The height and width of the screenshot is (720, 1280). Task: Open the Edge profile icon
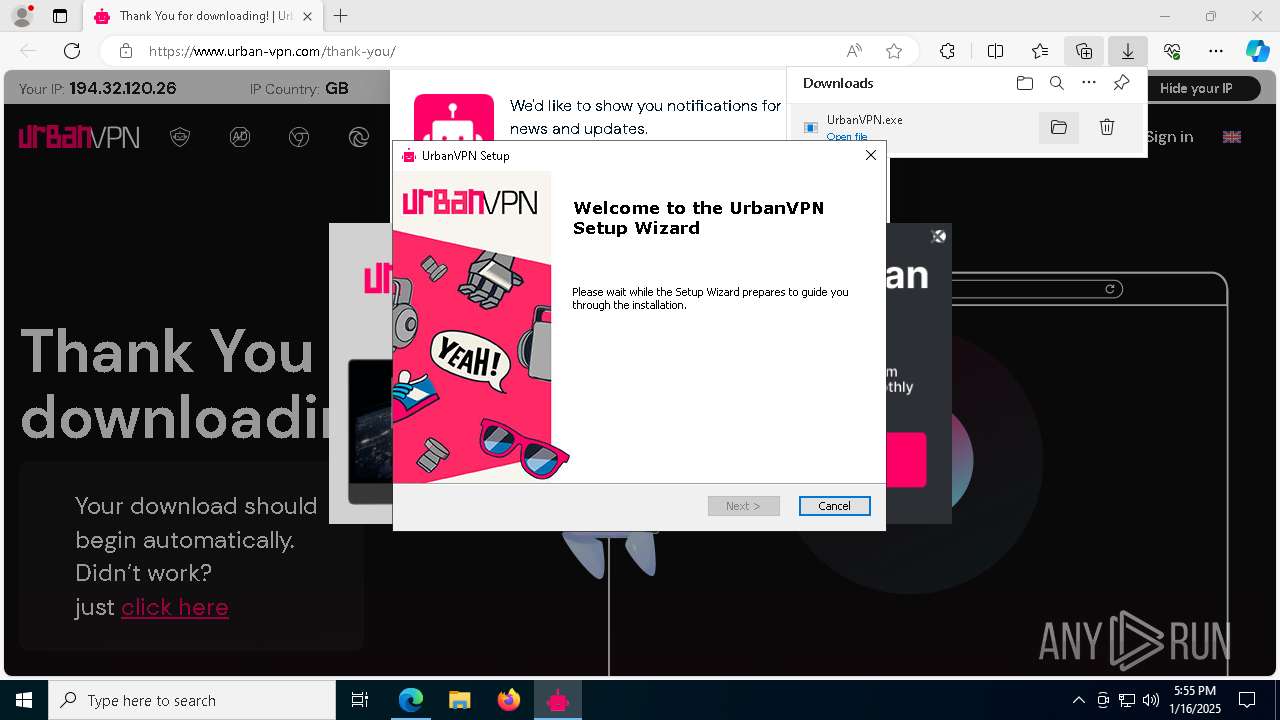(21, 16)
